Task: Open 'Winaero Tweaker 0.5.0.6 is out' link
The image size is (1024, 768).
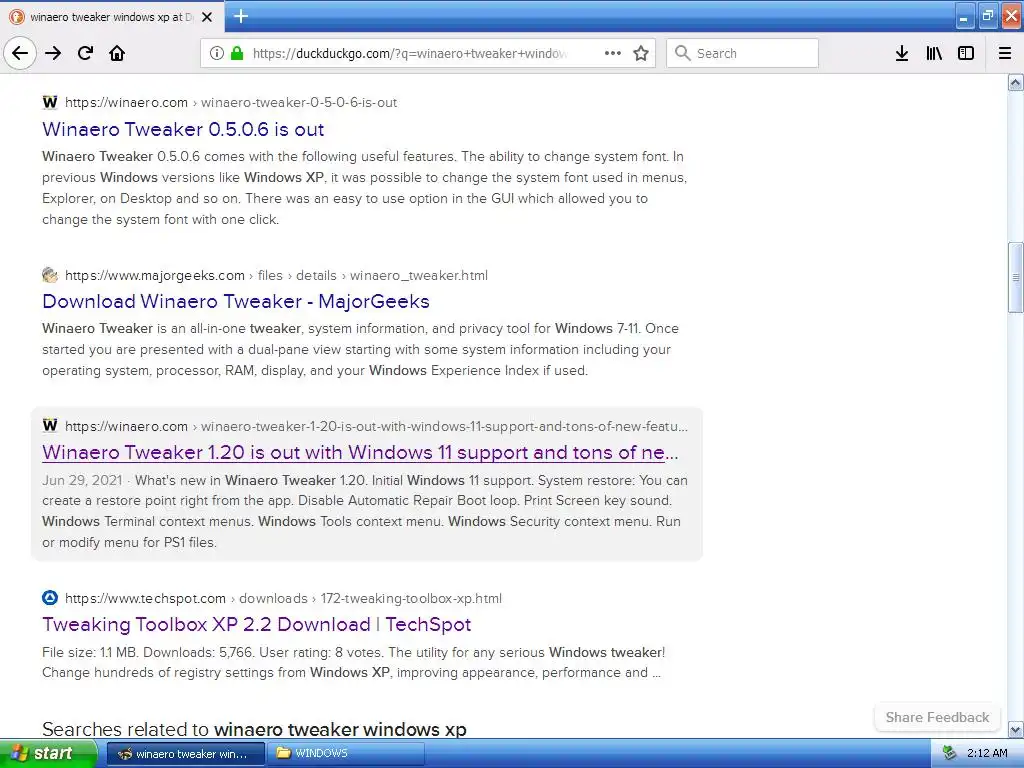Action: [183, 129]
